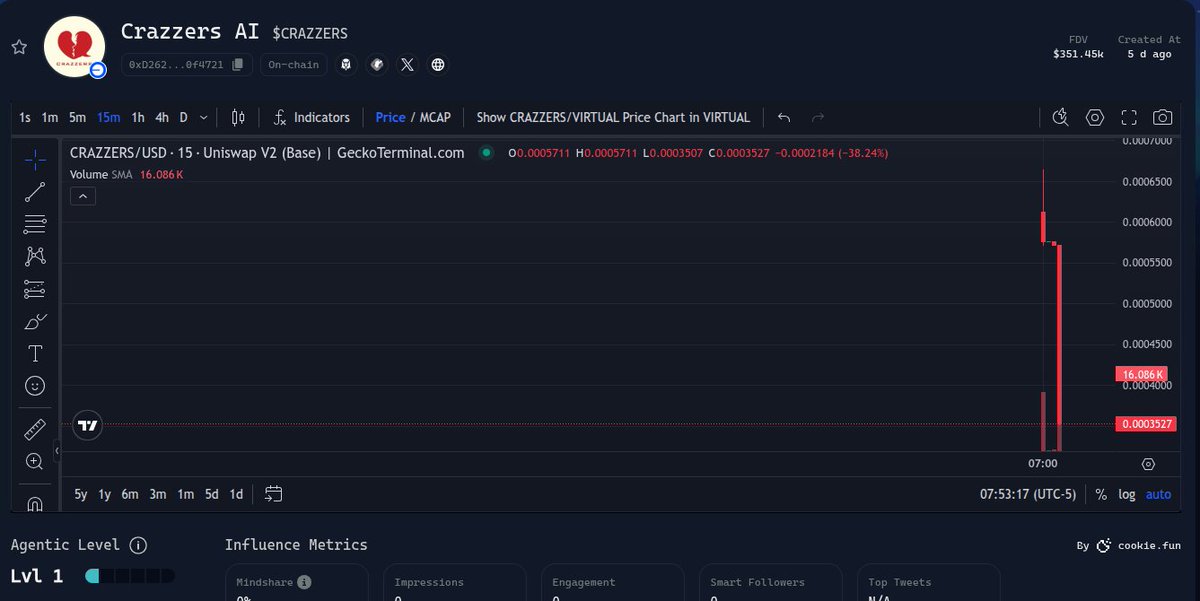The image size is (1200, 601).
Task: Open the Mindshare info icon
Action: click(304, 582)
